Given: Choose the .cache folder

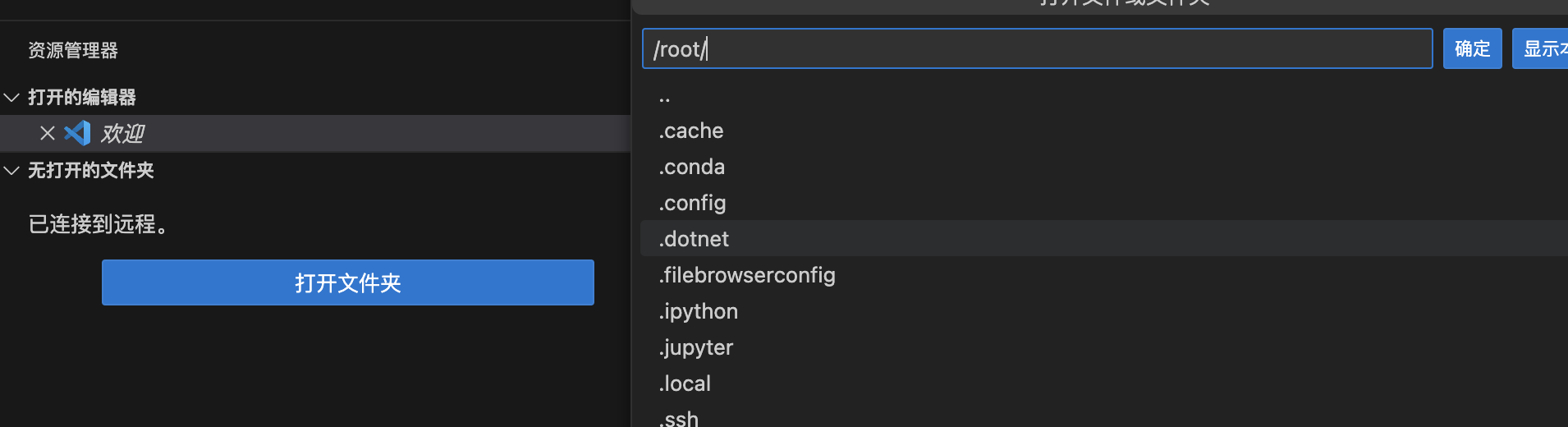Looking at the screenshot, I should 691,131.
